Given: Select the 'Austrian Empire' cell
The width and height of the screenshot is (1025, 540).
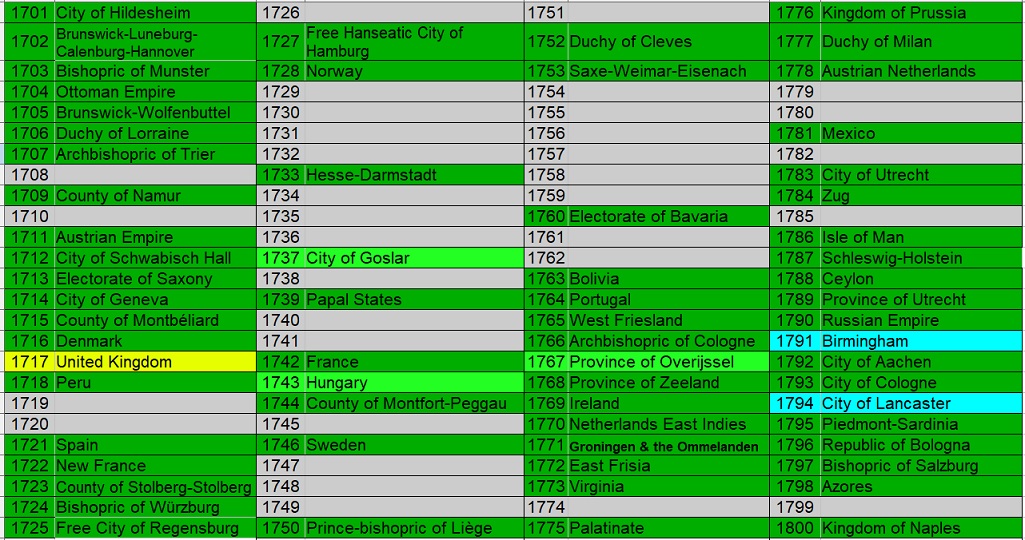Looking at the screenshot, I should (155, 237).
